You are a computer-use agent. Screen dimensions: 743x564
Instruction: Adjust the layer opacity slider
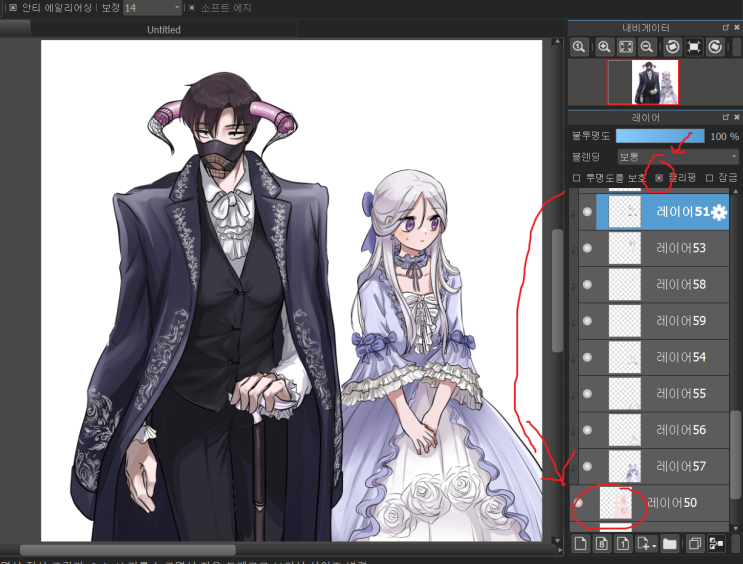pos(660,136)
